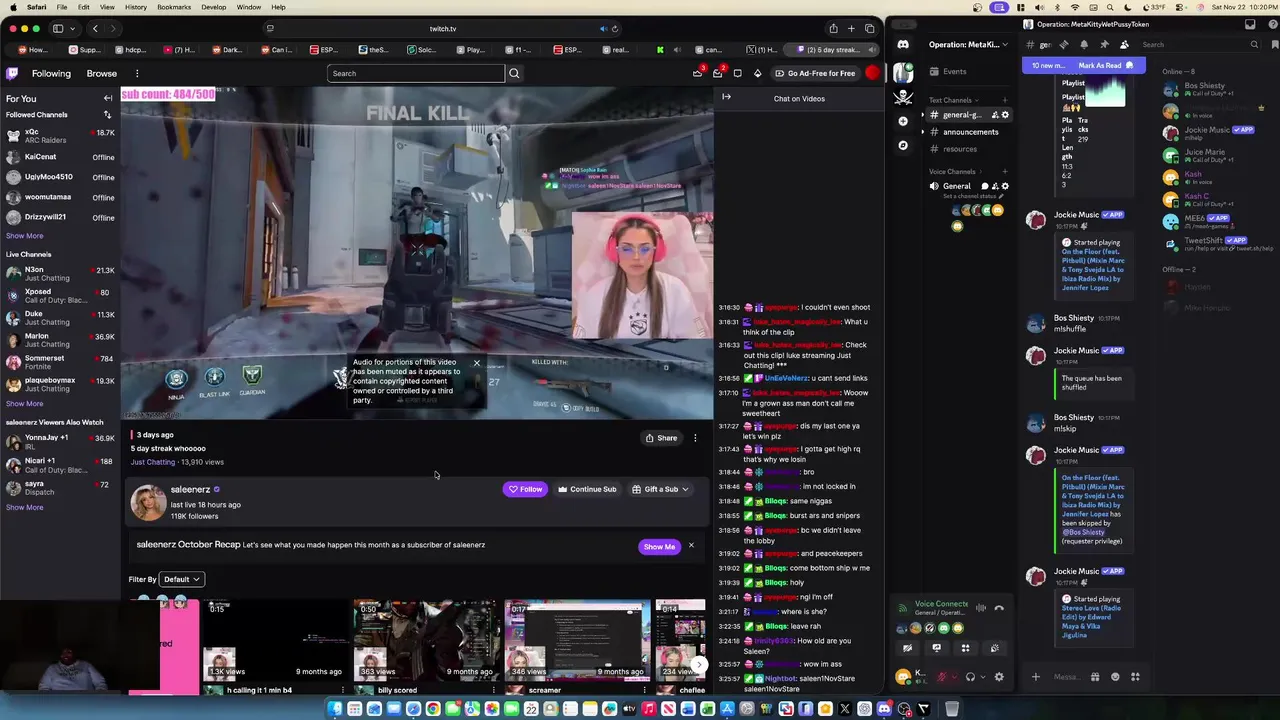The height and width of the screenshot is (720, 1280).
Task: Collapse the For You sidebar
Action: coord(108,98)
